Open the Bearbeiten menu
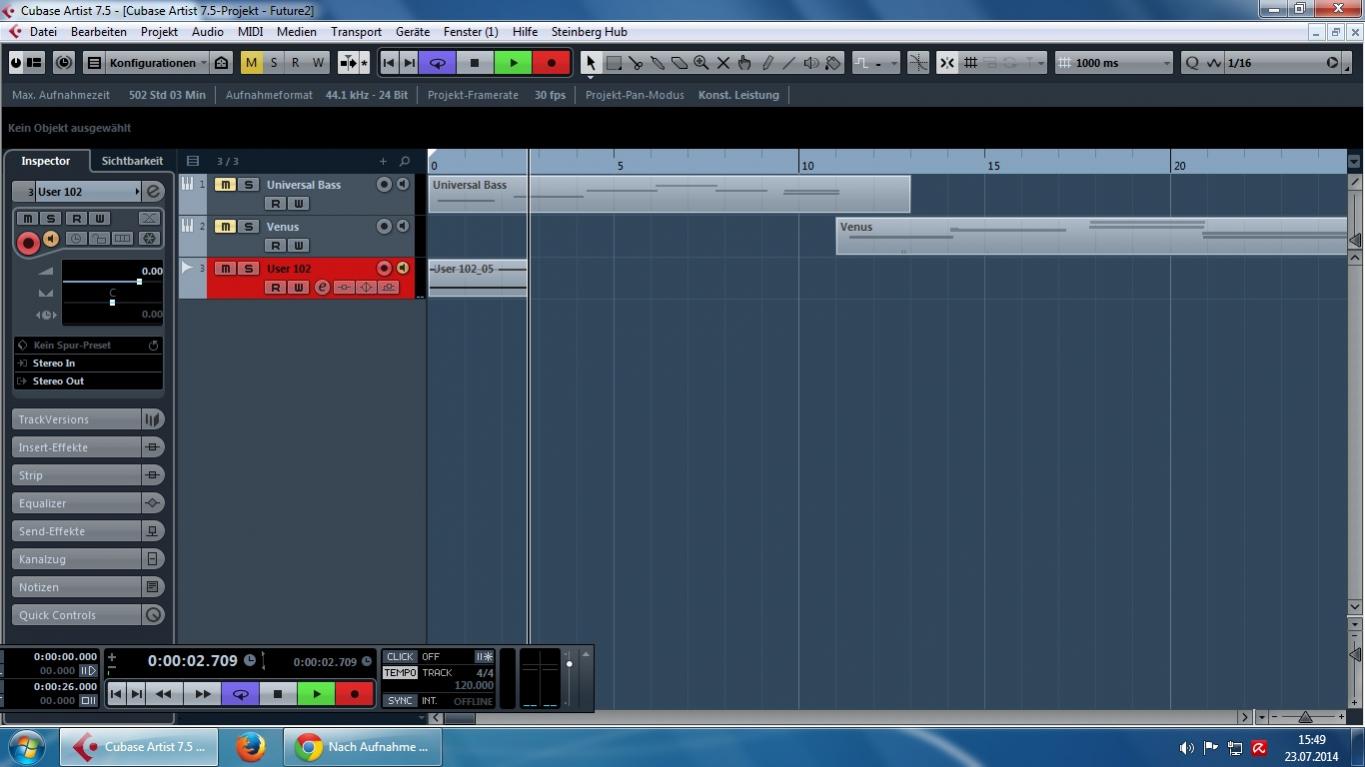The width and height of the screenshot is (1365, 767). pyautogui.click(x=98, y=32)
